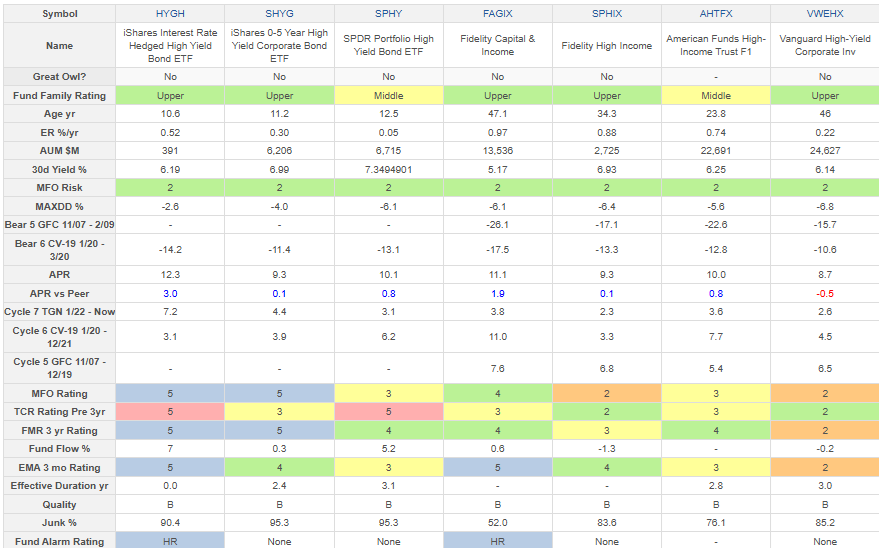879x548 pixels.
Task: Select the SPHY symbol column header
Action: point(388,11)
